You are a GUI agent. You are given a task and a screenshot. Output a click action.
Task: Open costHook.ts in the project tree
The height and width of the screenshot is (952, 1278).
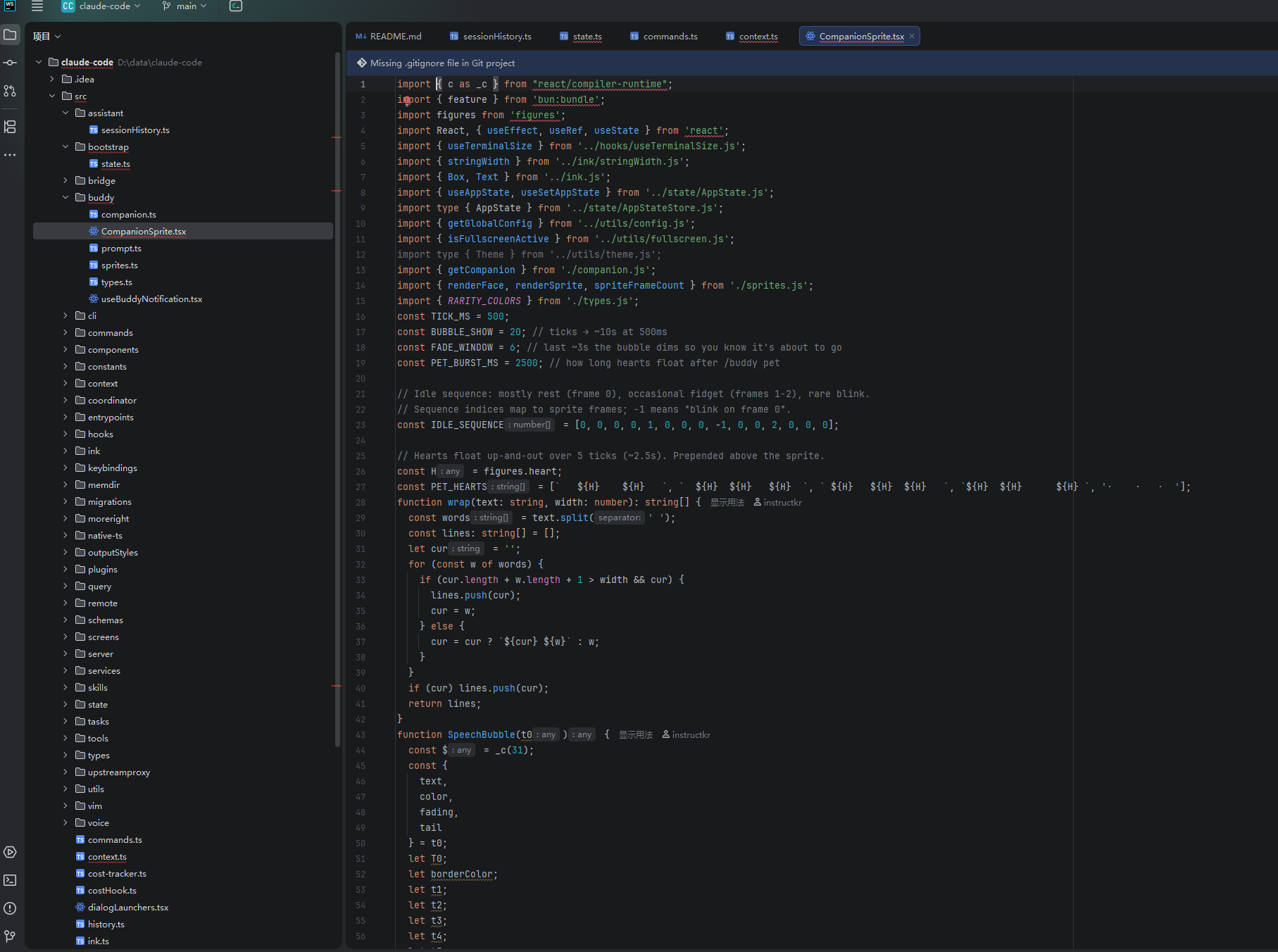point(111,890)
